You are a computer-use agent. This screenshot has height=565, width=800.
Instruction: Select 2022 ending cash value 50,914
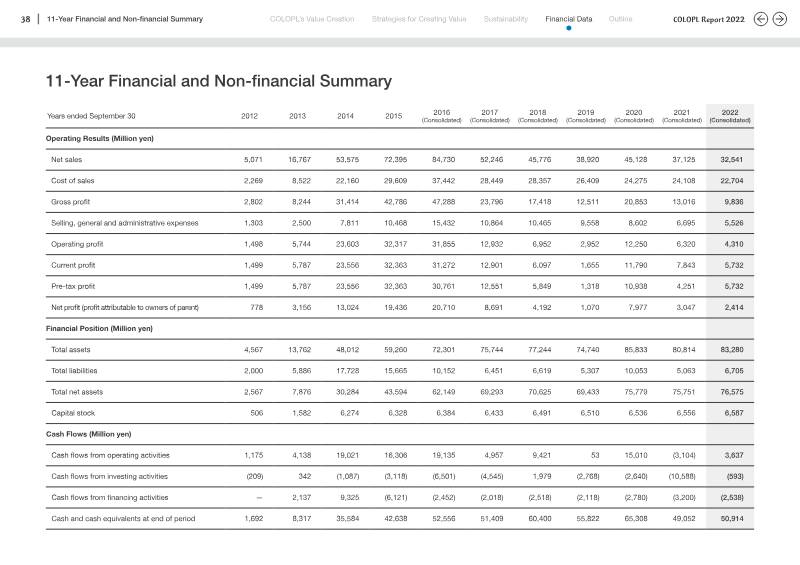pyautogui.click(x=732, y=519)
